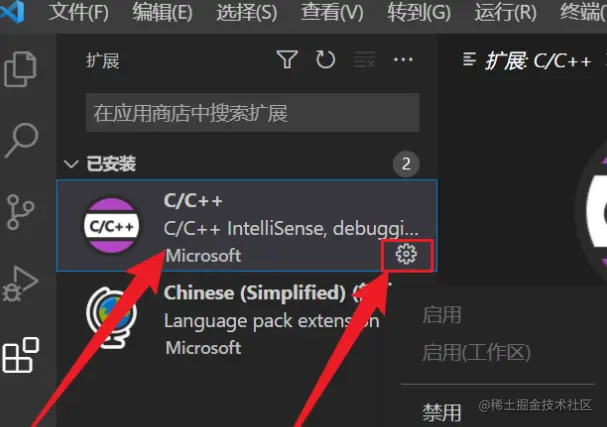This screenshot has width=607, height=427.
Task: Click the filter extensions funnel icon
Action: [287, 60]
